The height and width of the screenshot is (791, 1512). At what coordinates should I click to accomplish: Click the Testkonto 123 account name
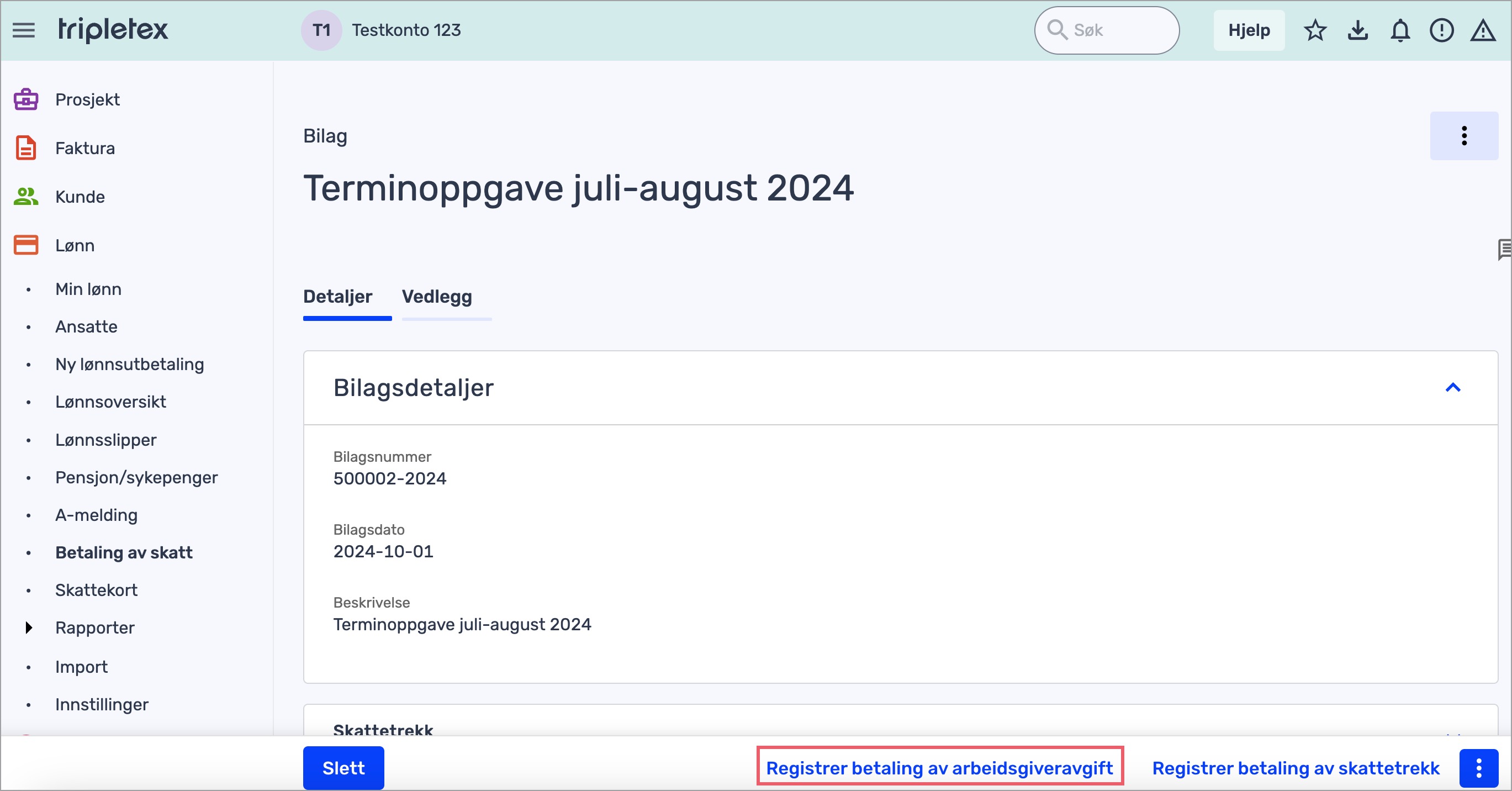(406, 30)
